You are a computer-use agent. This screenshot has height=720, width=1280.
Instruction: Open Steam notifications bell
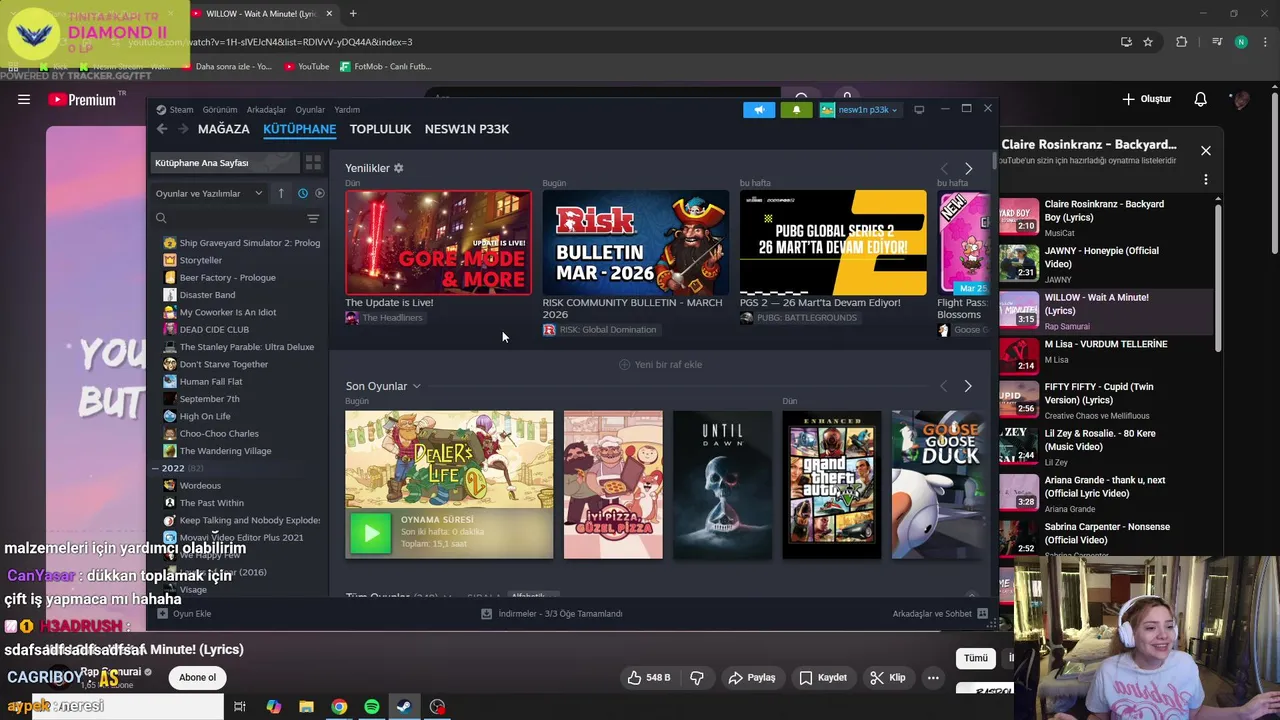coord(796,110)
